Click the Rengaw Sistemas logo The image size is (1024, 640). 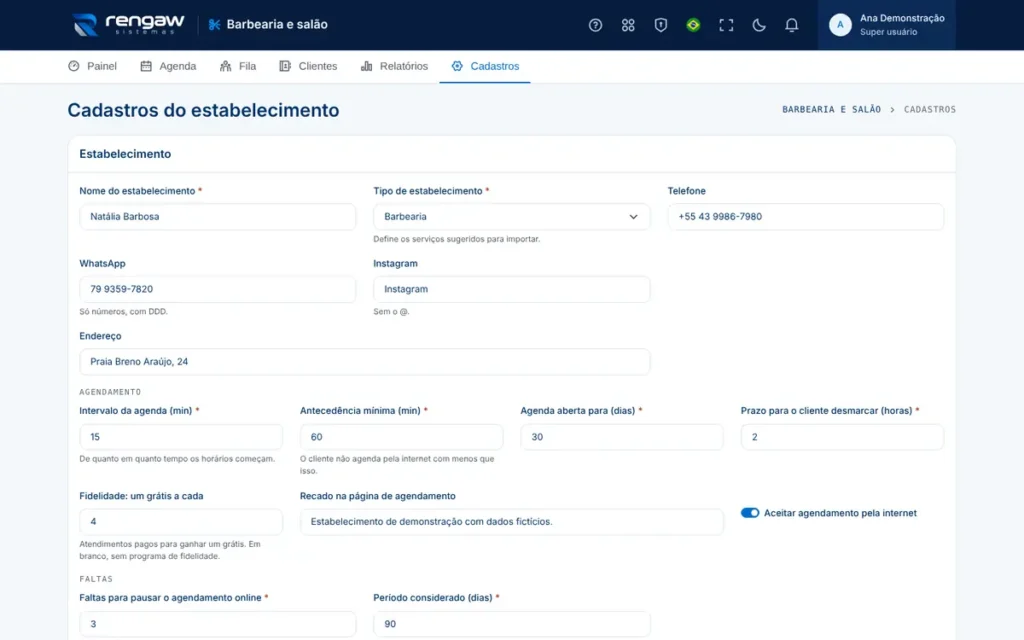tap(129, 24)
